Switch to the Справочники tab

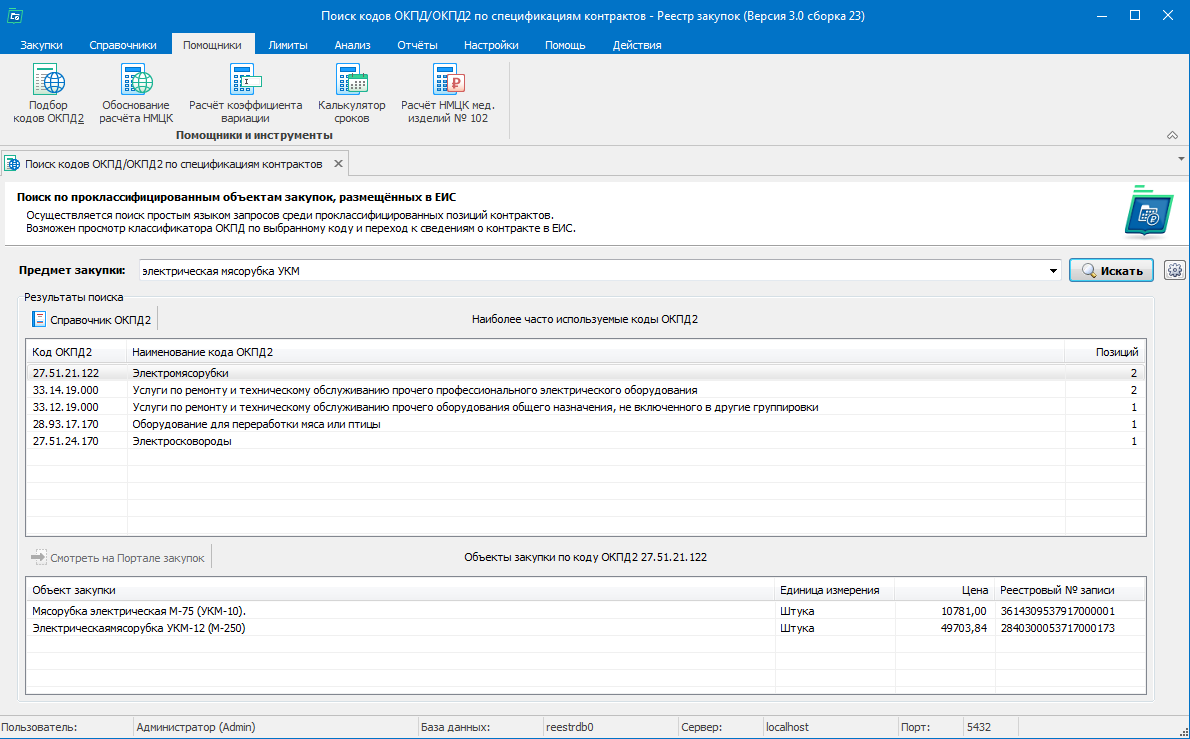point(123,45)
